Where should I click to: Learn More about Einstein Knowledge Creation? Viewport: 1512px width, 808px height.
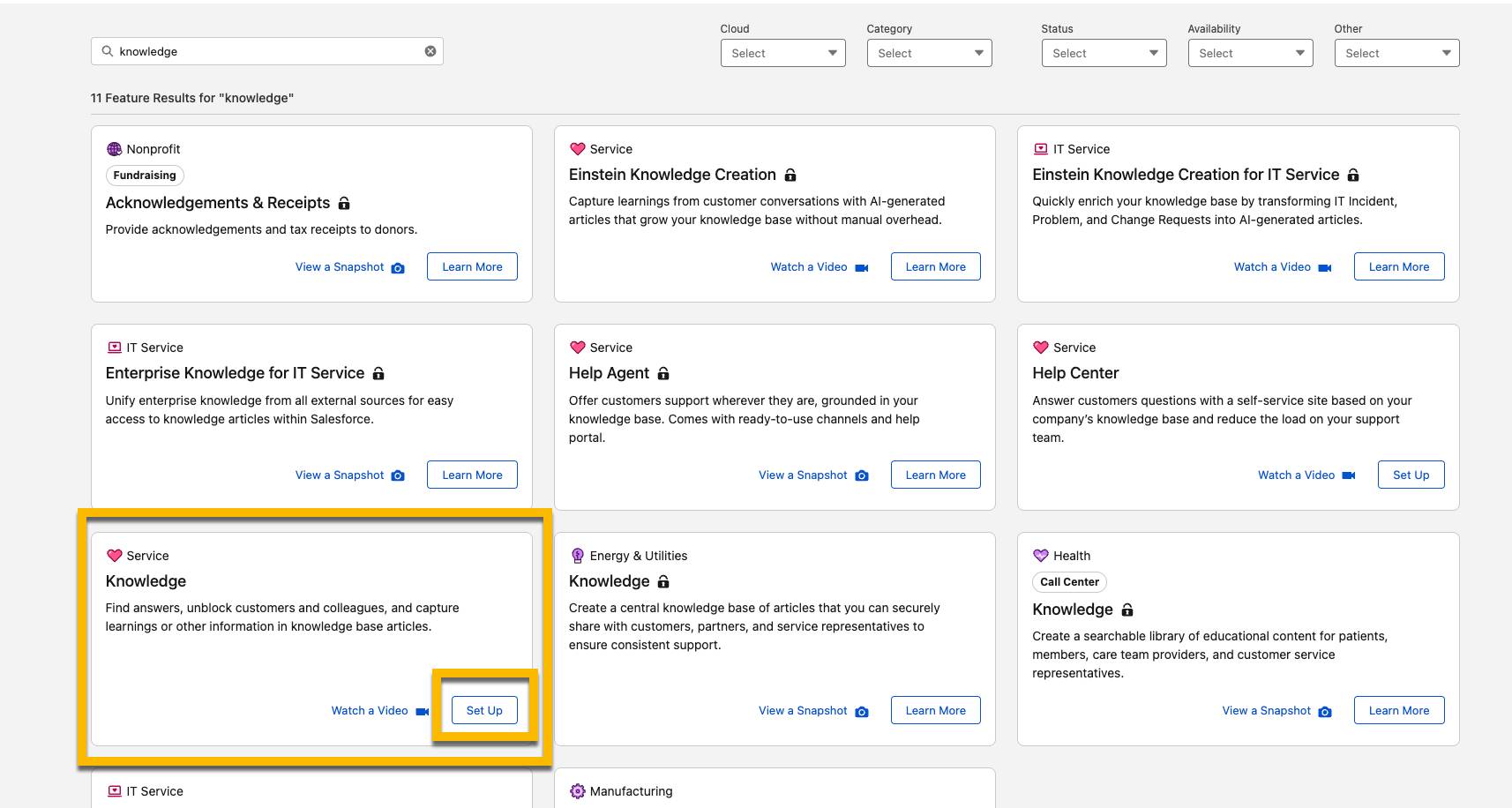point(935,266)
